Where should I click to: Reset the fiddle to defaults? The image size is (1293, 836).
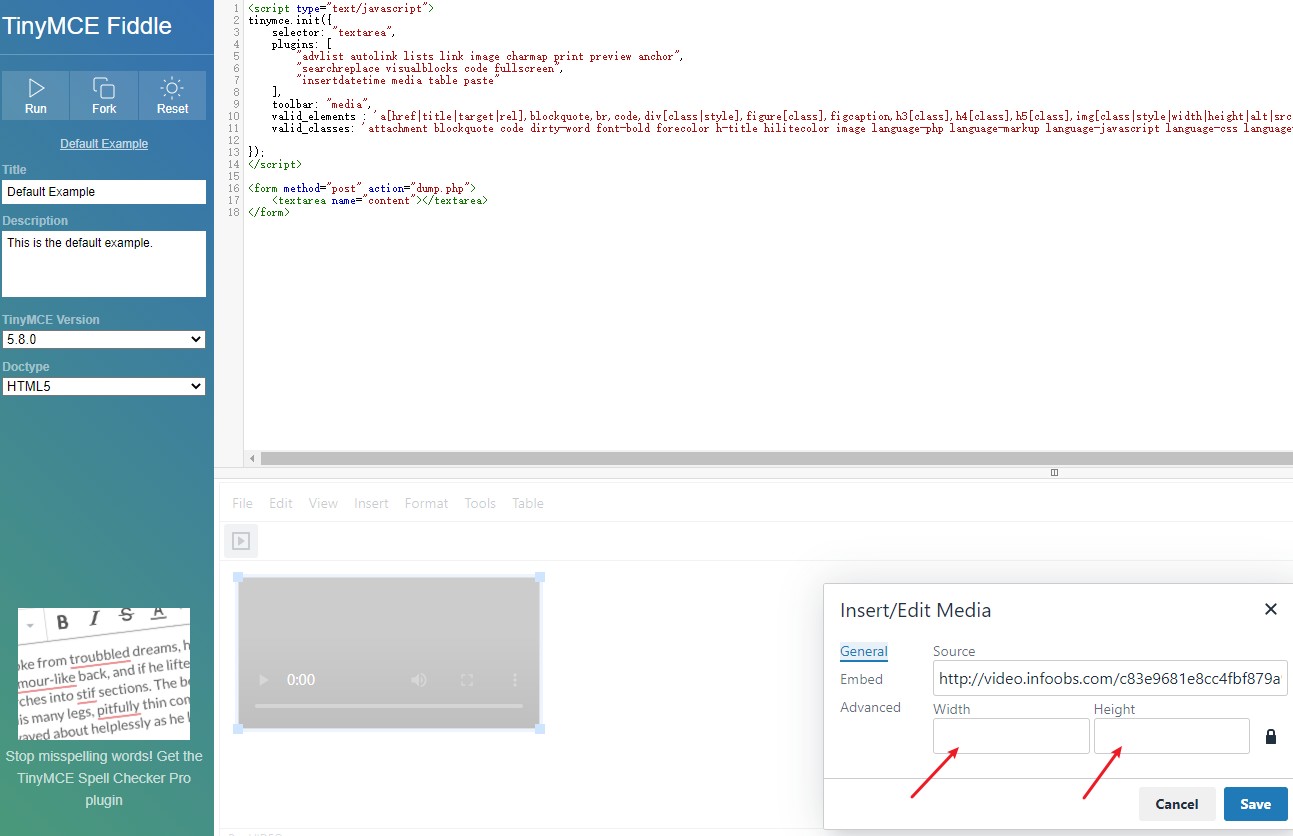[171, 95]
